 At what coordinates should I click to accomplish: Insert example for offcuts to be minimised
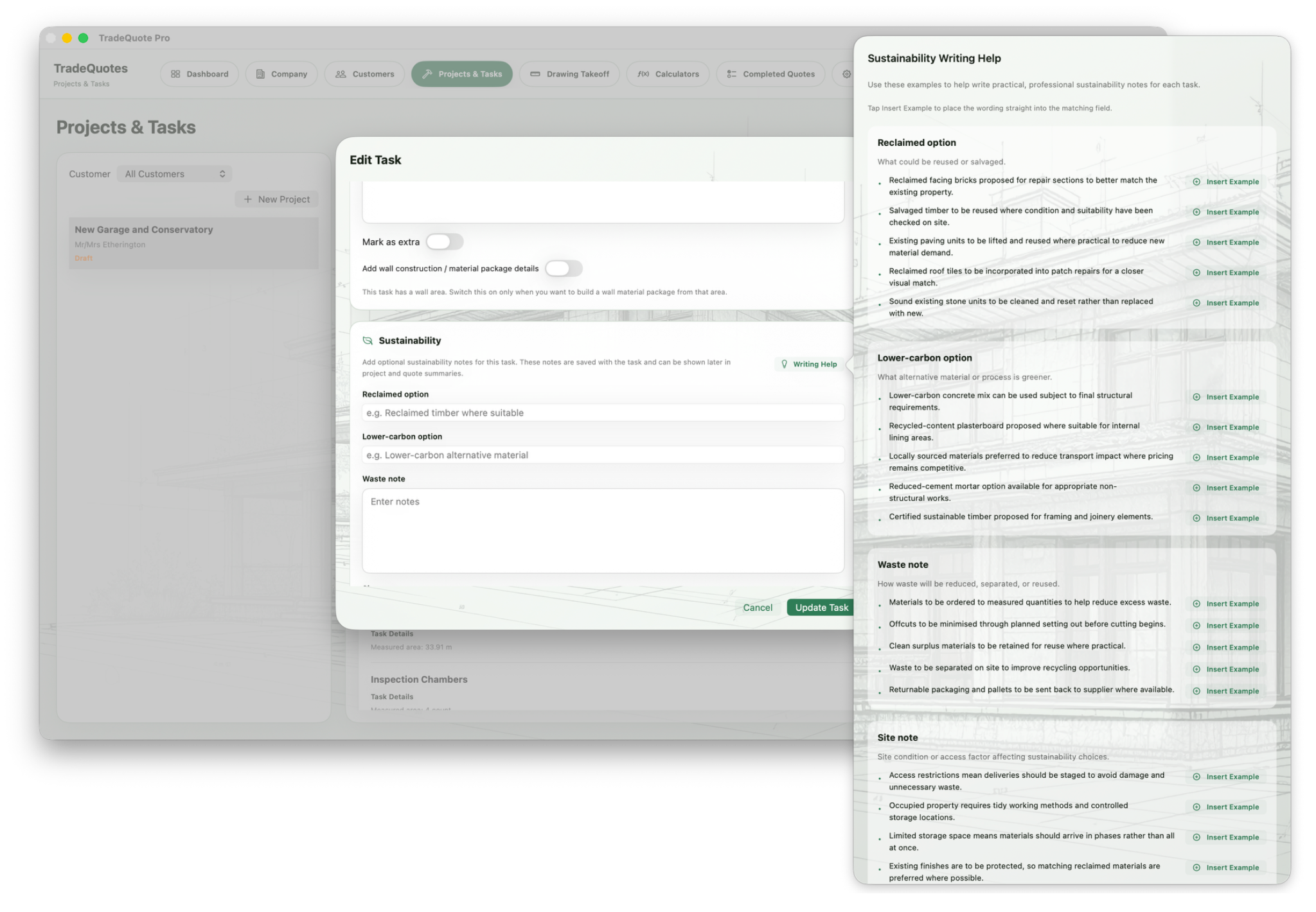tap(1226, 626)
